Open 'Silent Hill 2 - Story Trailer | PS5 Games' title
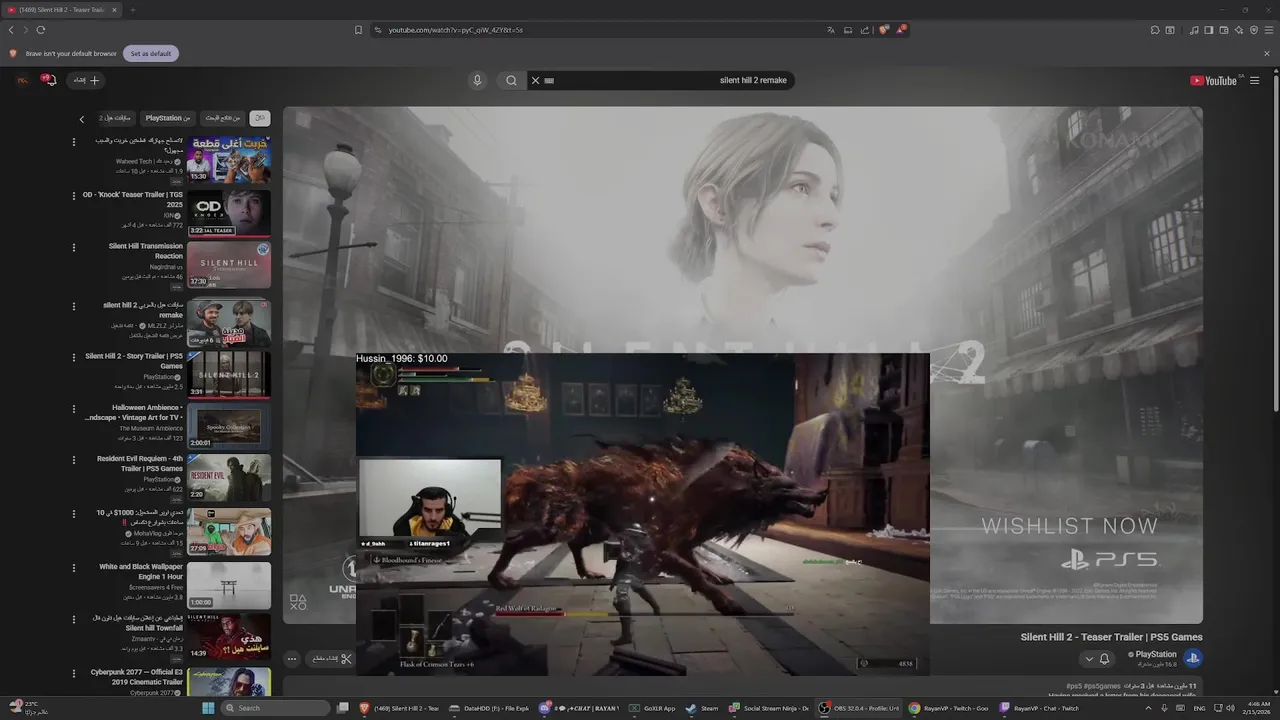 [x=134, y=361]
